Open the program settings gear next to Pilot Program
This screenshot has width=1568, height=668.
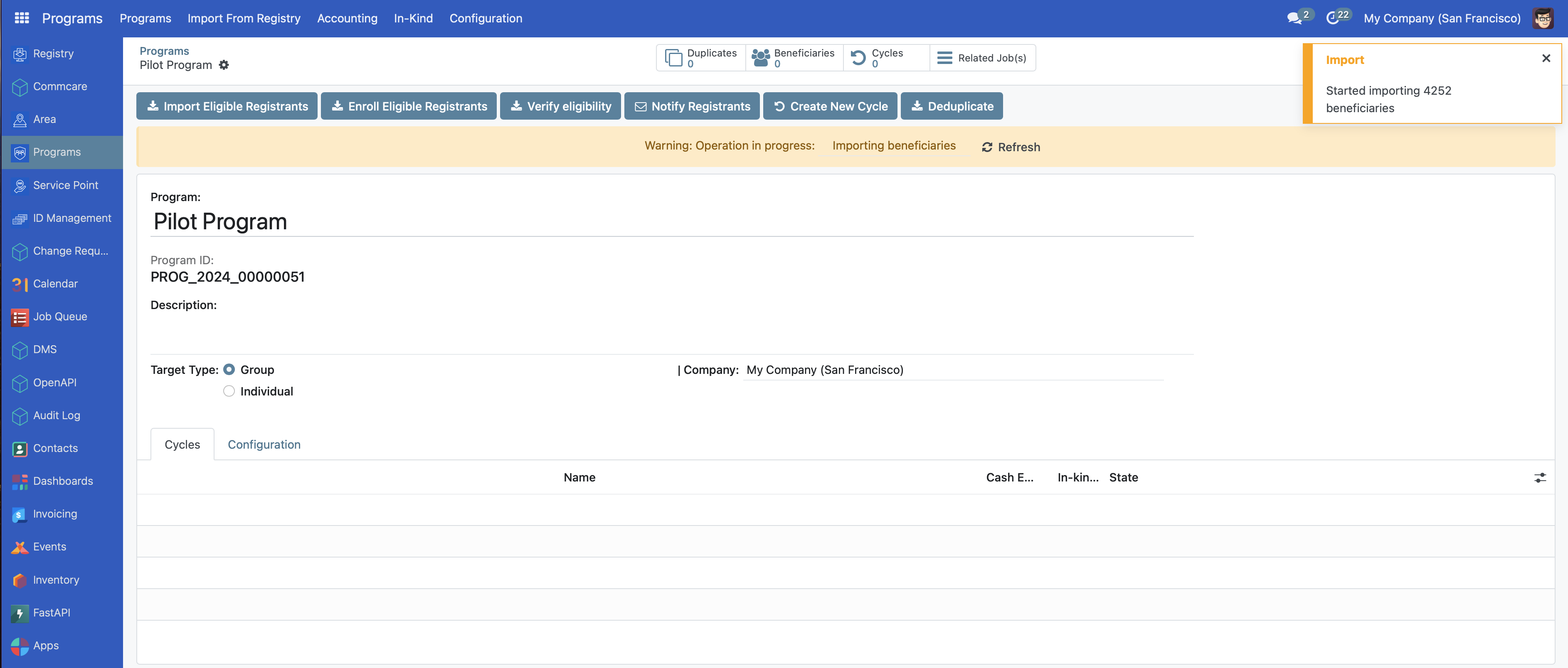[x=224, y=65]
